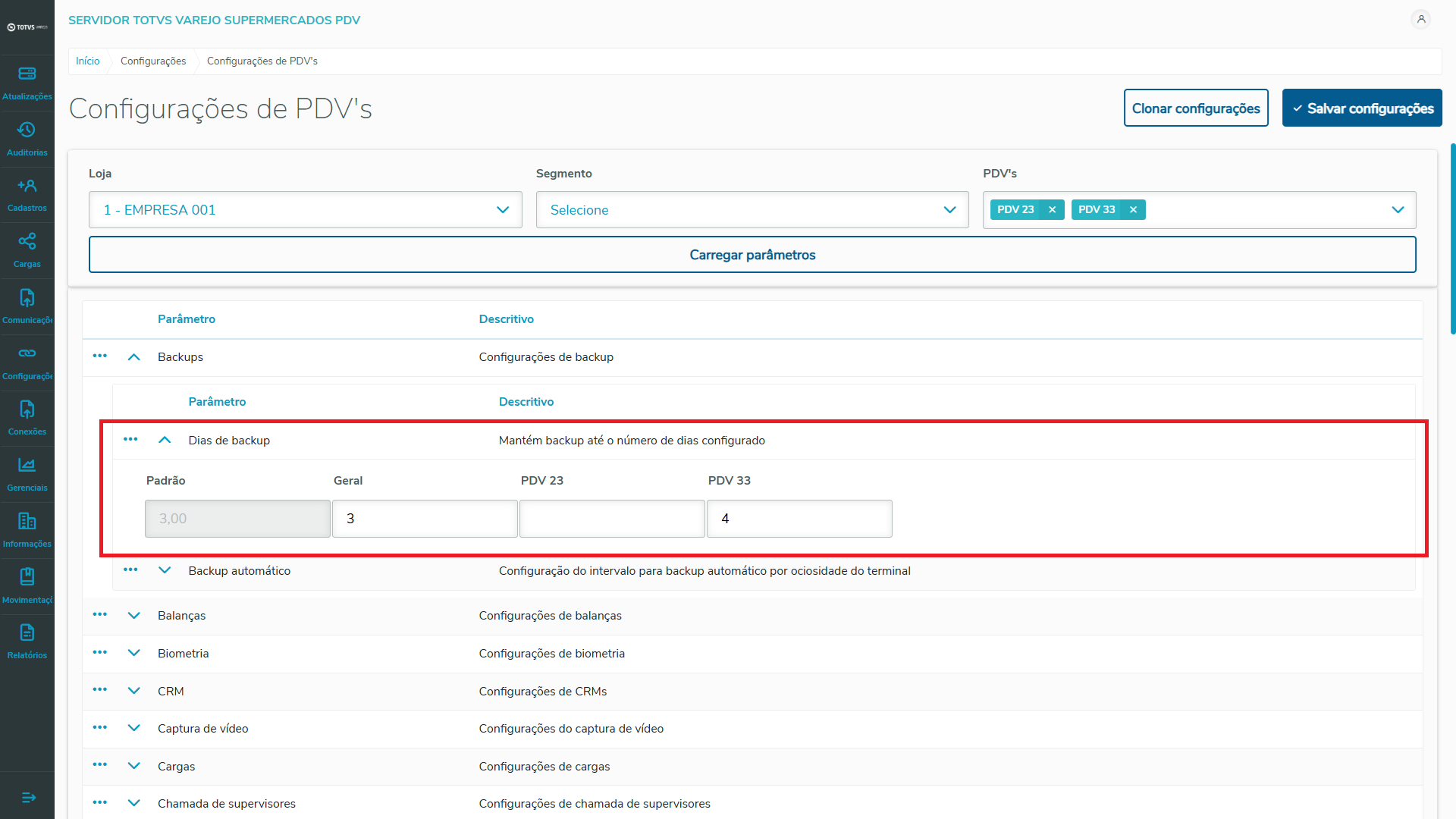Open options dots for Backups row
This screenshot has width=1456, height=819.
tap(100, 356)
